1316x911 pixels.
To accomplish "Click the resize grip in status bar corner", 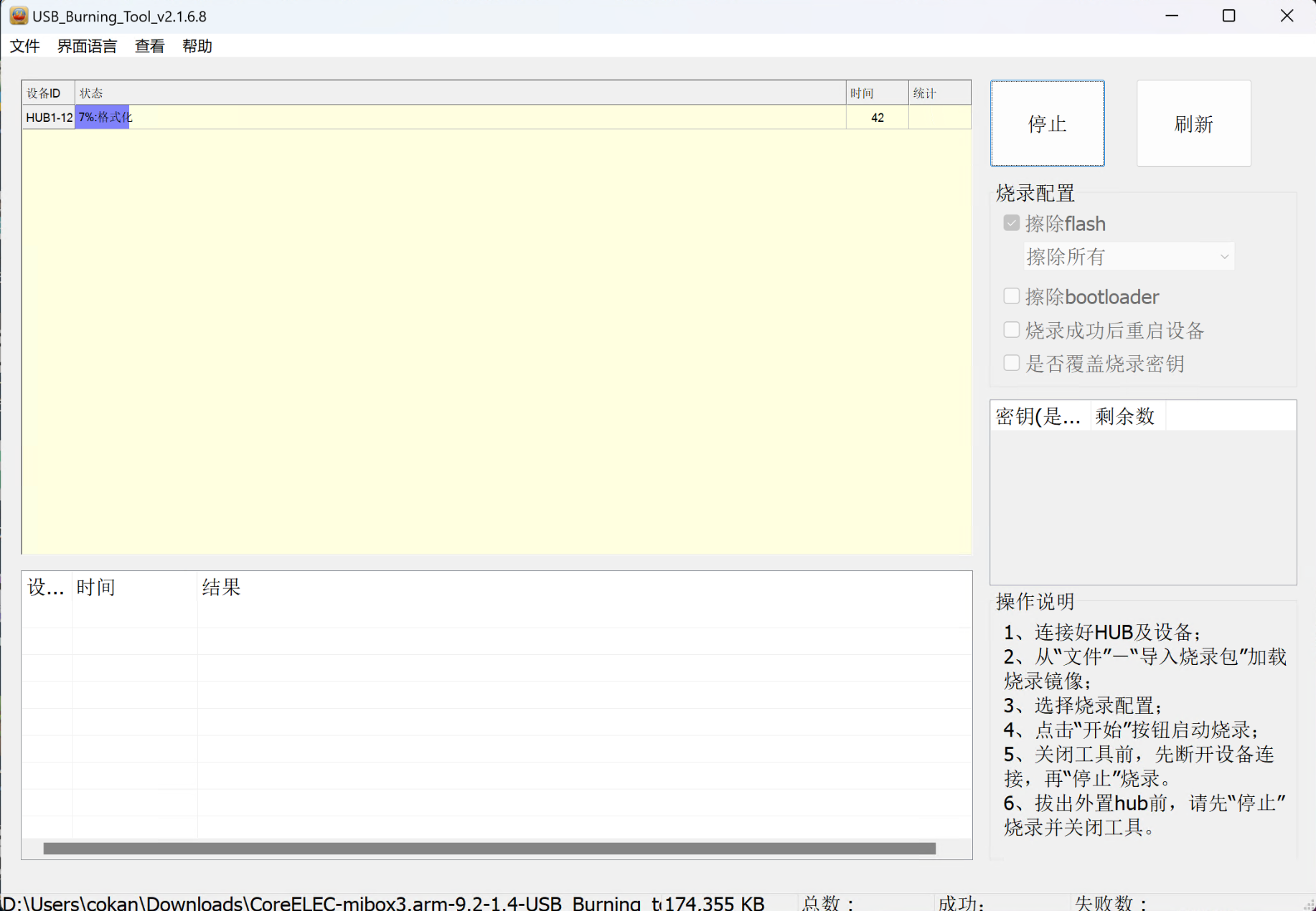I will tap(1308, 904).
